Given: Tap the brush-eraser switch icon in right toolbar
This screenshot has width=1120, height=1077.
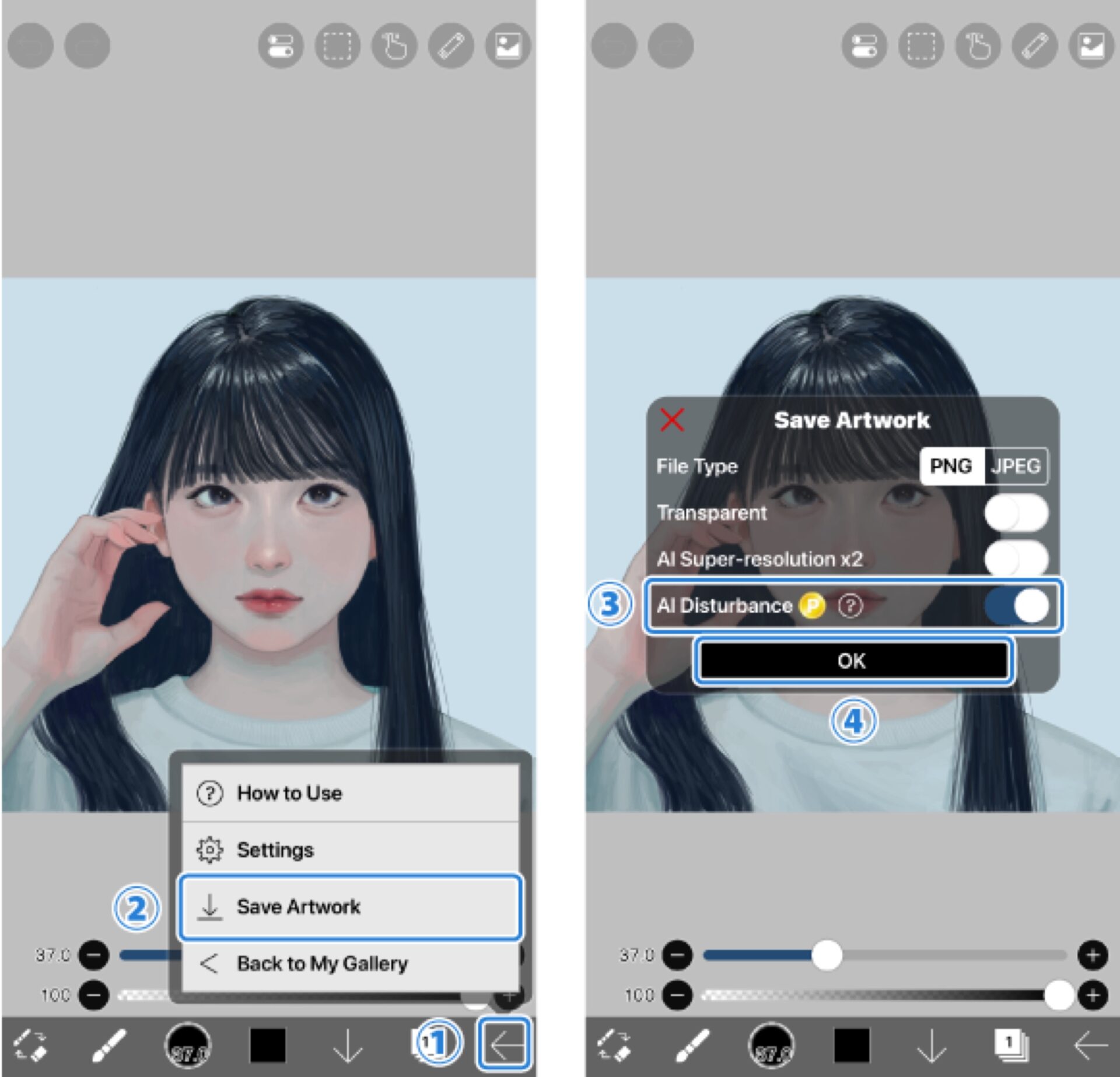Looking at the screenshot, I should click(x=614, y=1045).
